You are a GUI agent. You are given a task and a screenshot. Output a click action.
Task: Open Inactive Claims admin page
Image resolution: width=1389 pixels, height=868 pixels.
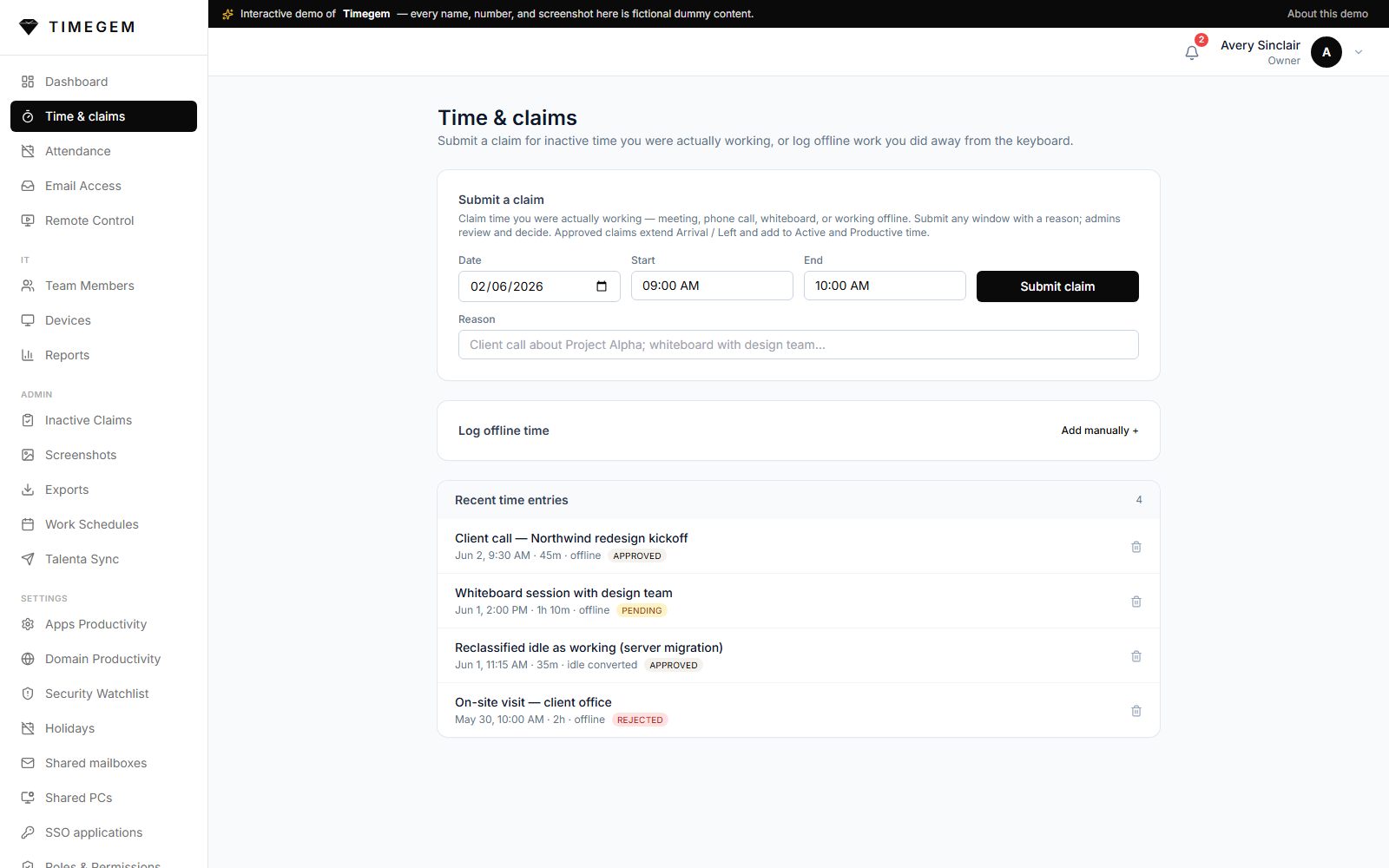[103, 420]
